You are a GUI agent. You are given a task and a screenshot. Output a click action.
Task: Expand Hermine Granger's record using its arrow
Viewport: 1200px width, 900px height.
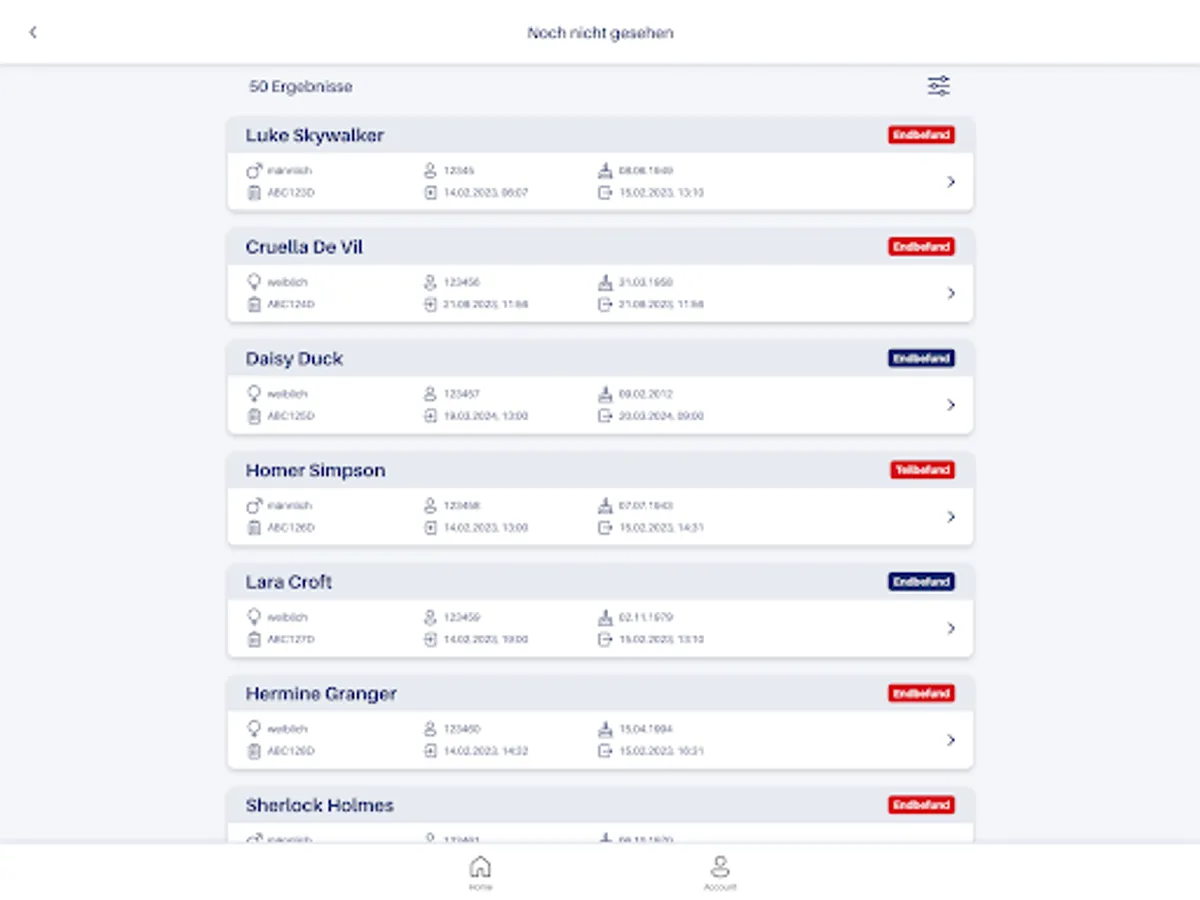[951, 740]
